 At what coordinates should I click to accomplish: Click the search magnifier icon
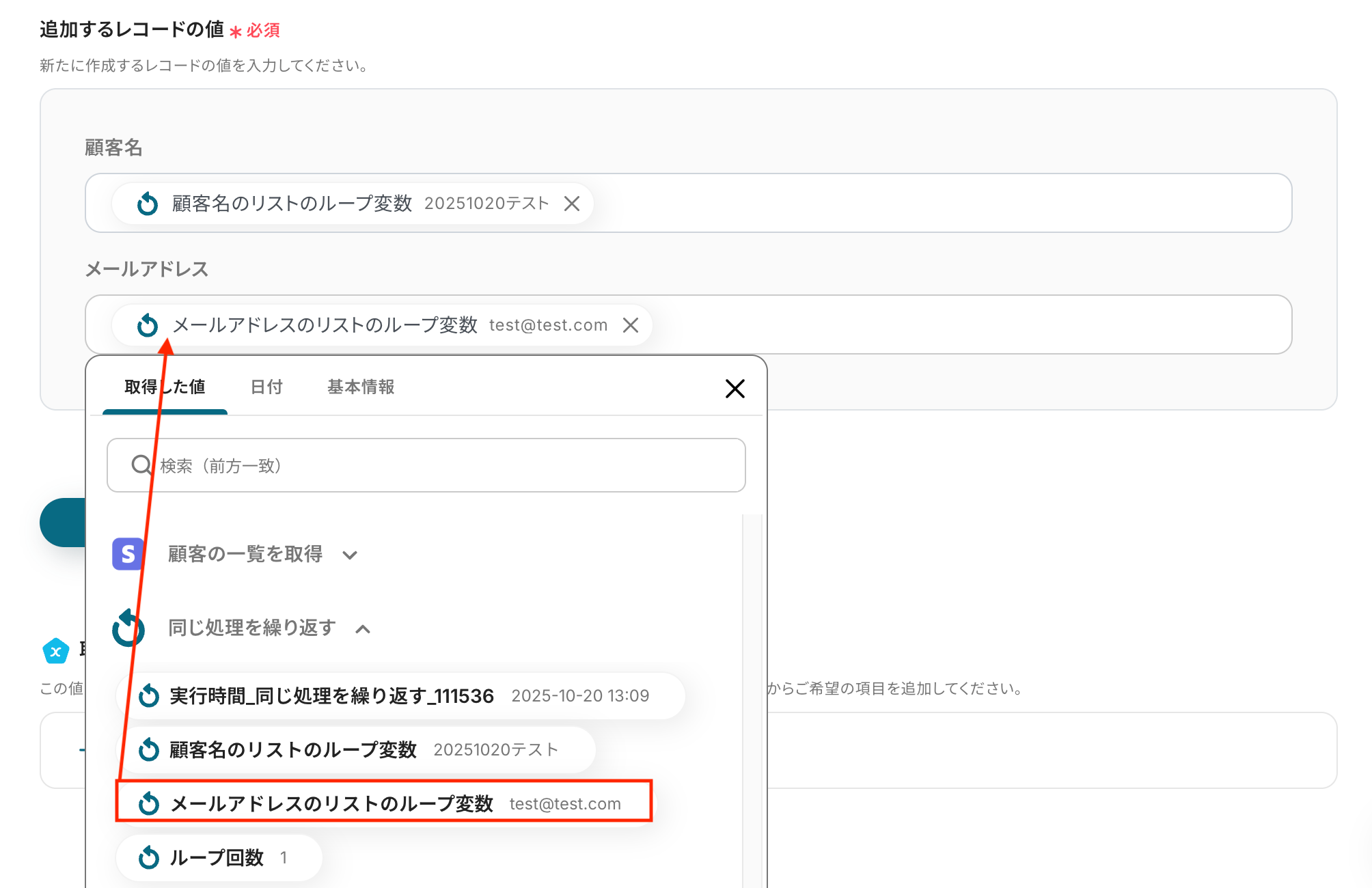point(141,465)
